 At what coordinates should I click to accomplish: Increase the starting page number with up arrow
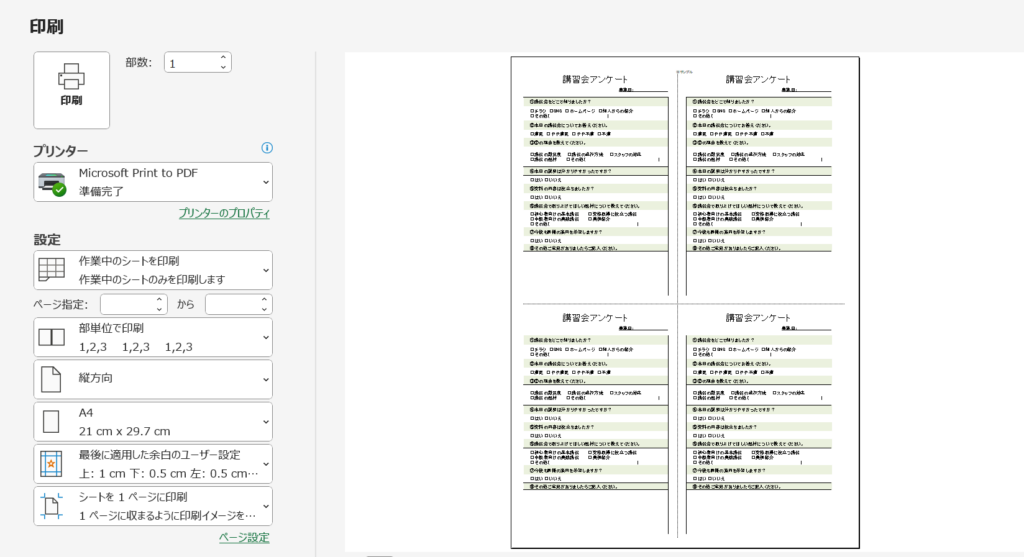click(x=159, y=300)
